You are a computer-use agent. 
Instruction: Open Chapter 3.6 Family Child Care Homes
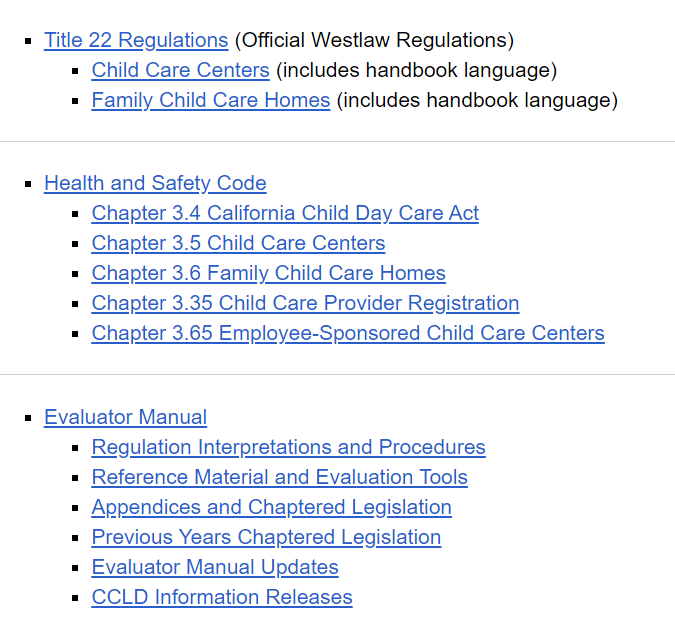pyautogui.click(x=268, y=274)
